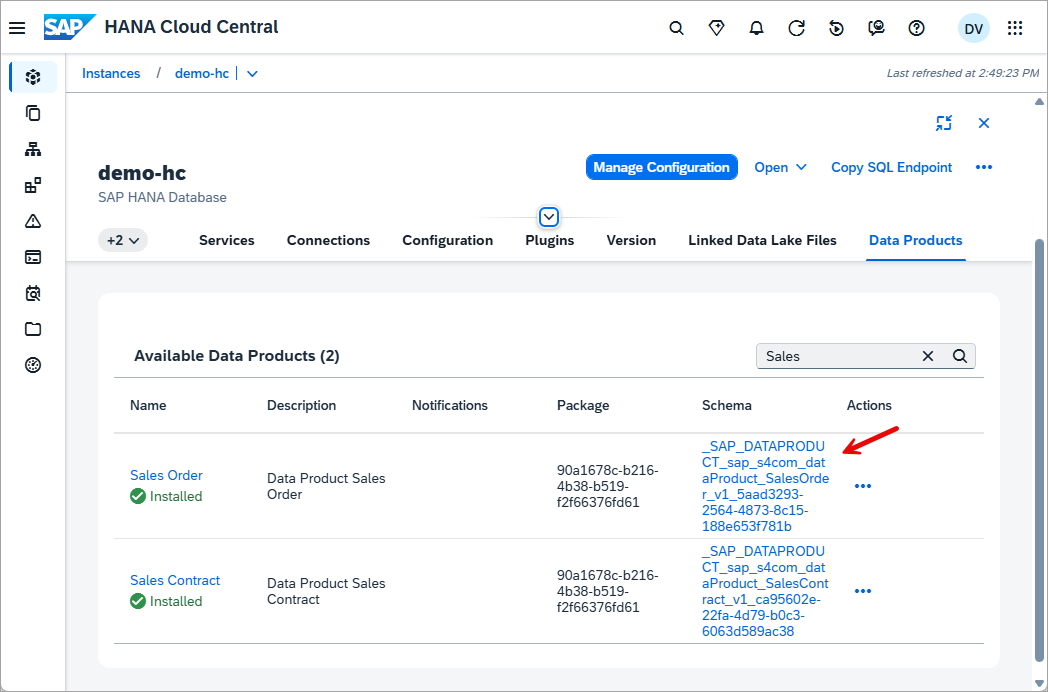Click the Description column header
This screenshot has width=1048, height=692.
tap(301, 405)
